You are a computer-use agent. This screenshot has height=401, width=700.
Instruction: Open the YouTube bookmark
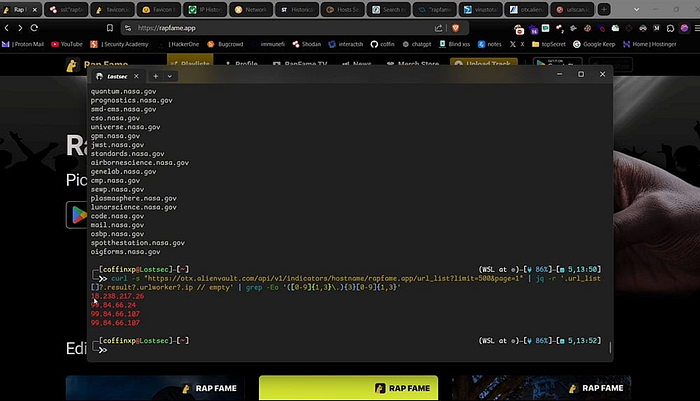coord(67,44)
